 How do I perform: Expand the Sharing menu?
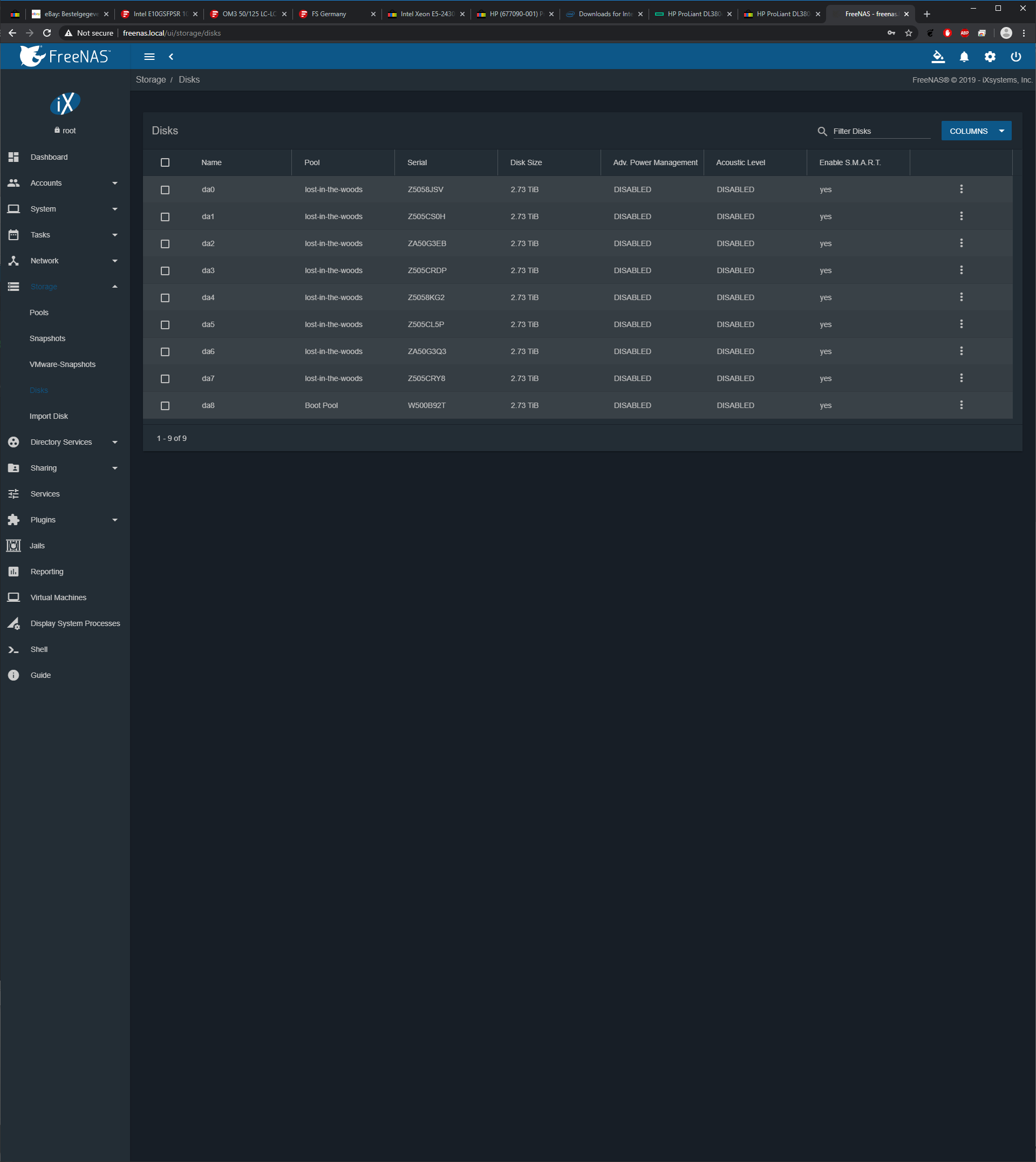(x=65, y=468)
